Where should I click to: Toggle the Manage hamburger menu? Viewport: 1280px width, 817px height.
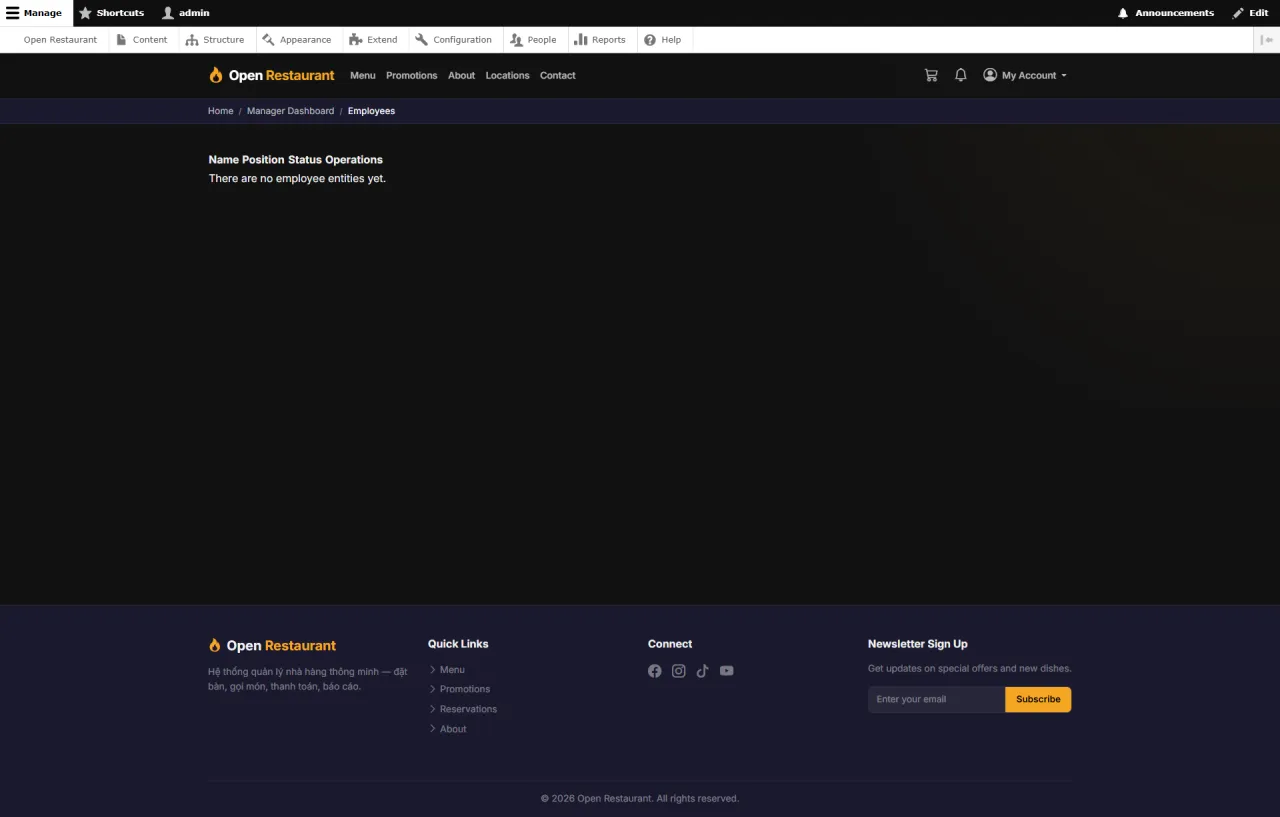34,13
